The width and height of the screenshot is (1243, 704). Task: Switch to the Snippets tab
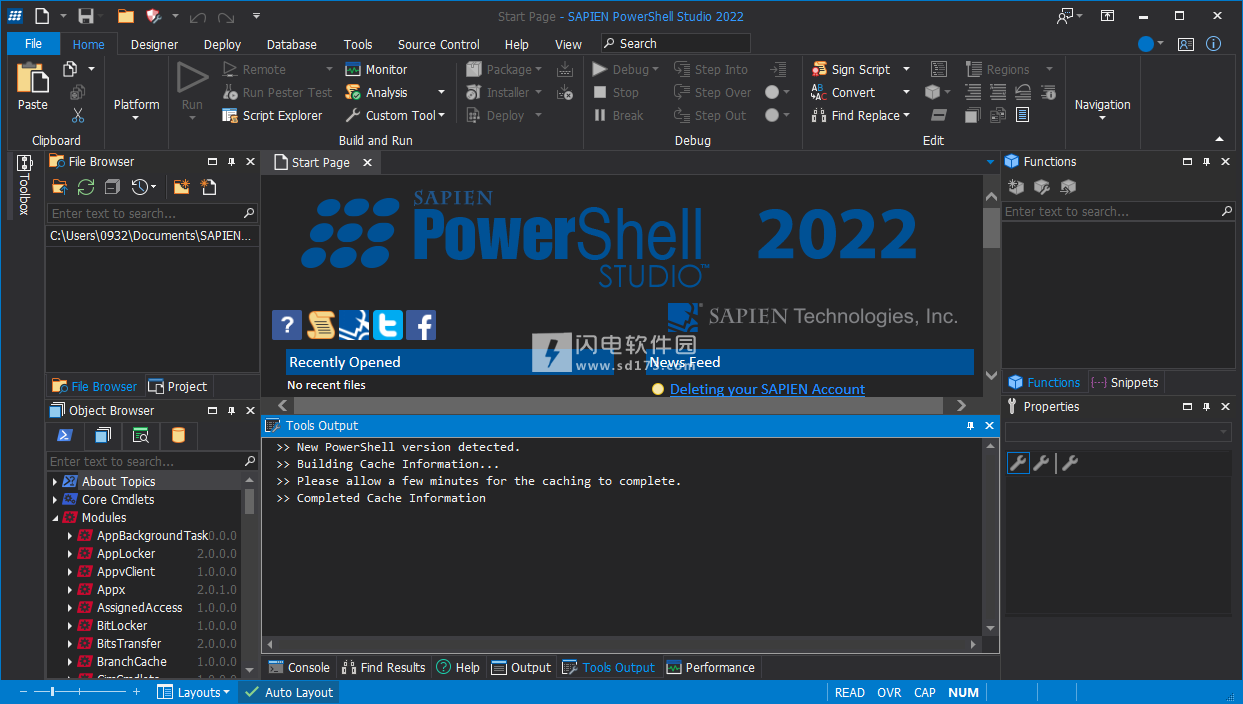pyautogui.click(x=1125, y=382)
